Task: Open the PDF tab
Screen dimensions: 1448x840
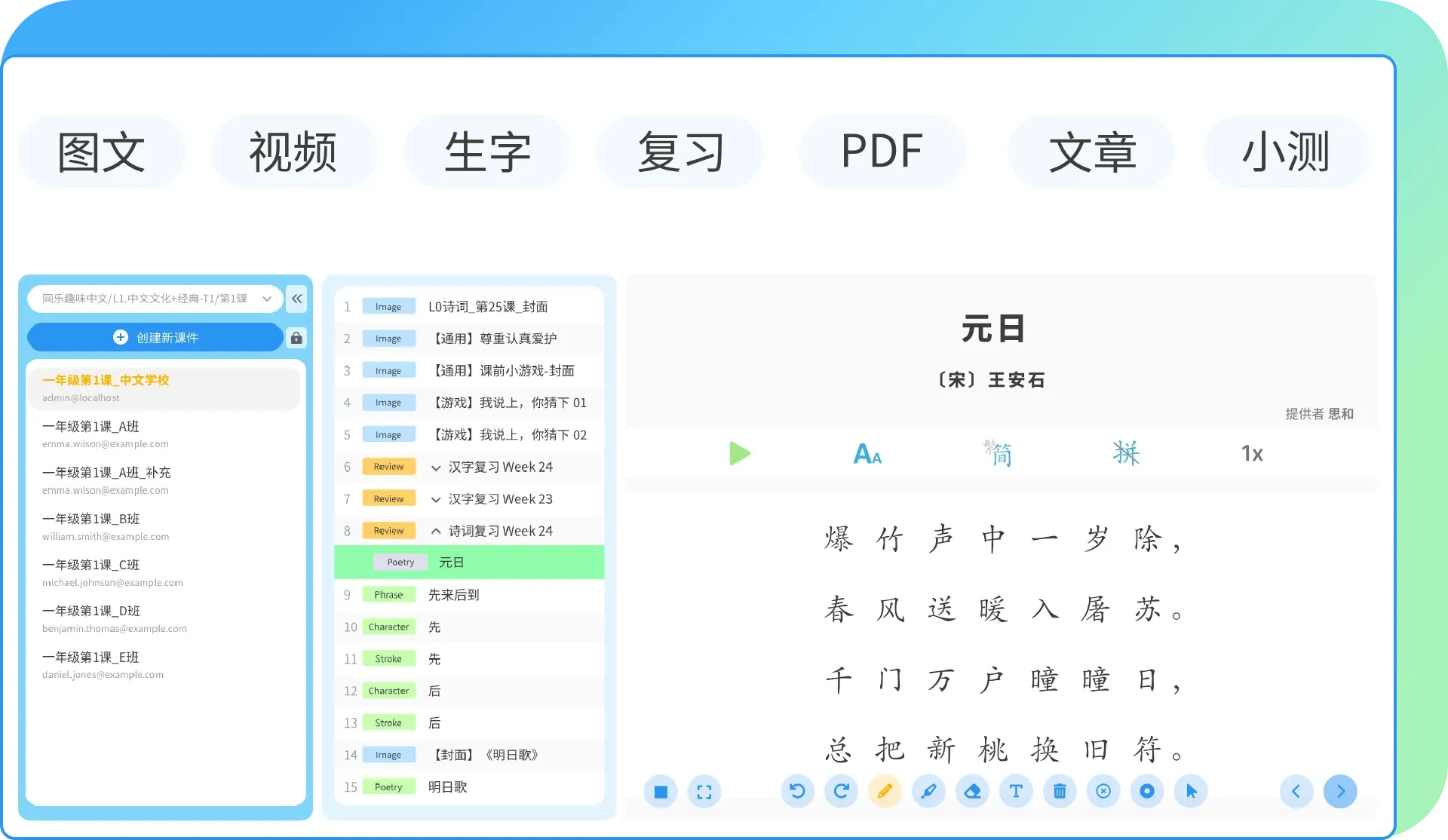Action: click(882, 152)
